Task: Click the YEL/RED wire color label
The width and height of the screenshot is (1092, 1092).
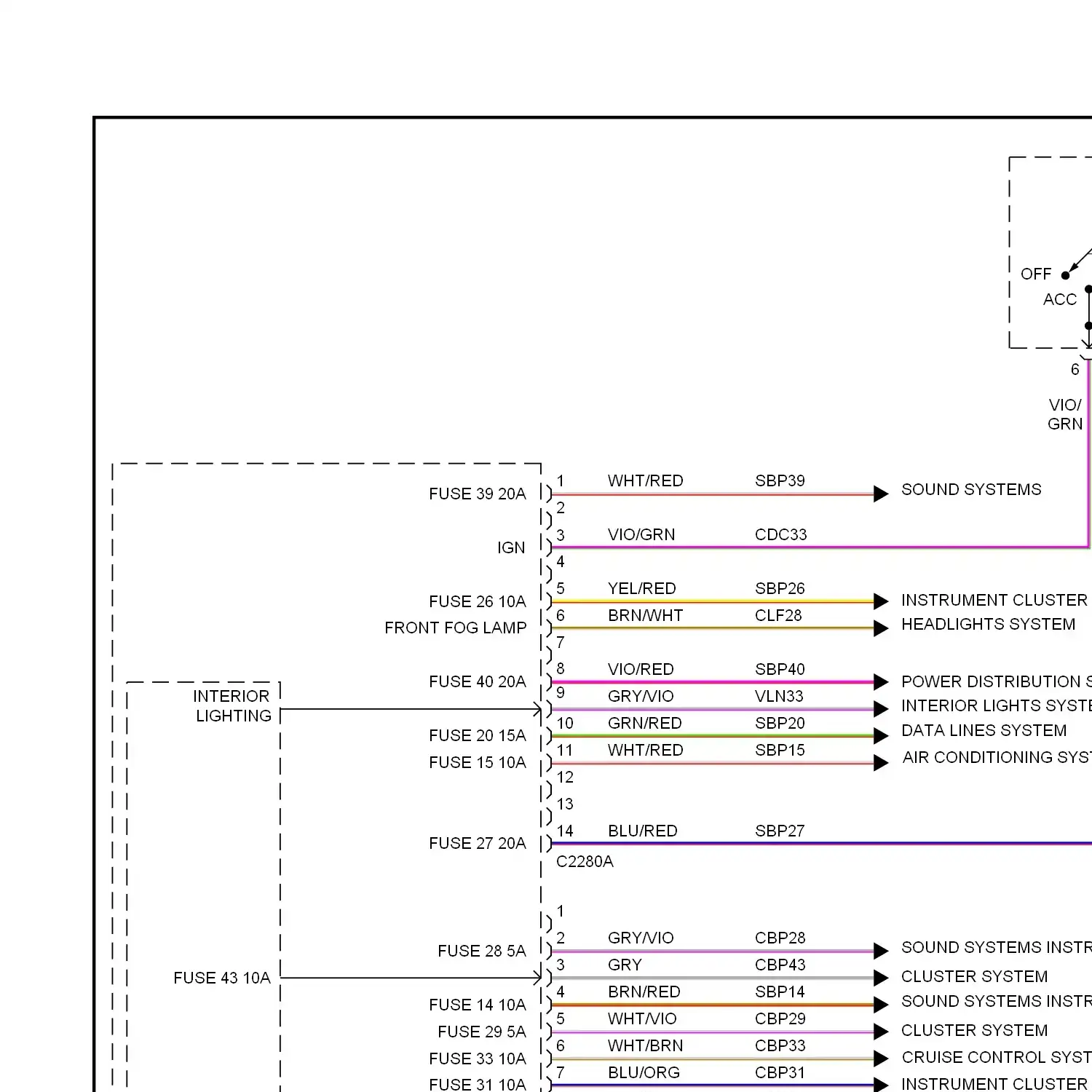Action: coord(642,588)
